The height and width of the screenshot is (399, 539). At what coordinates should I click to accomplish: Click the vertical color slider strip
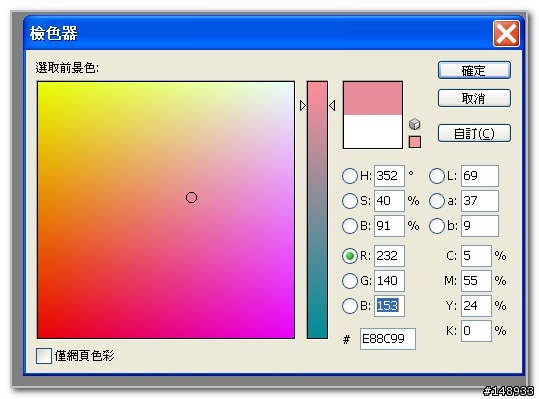(317, 210)
